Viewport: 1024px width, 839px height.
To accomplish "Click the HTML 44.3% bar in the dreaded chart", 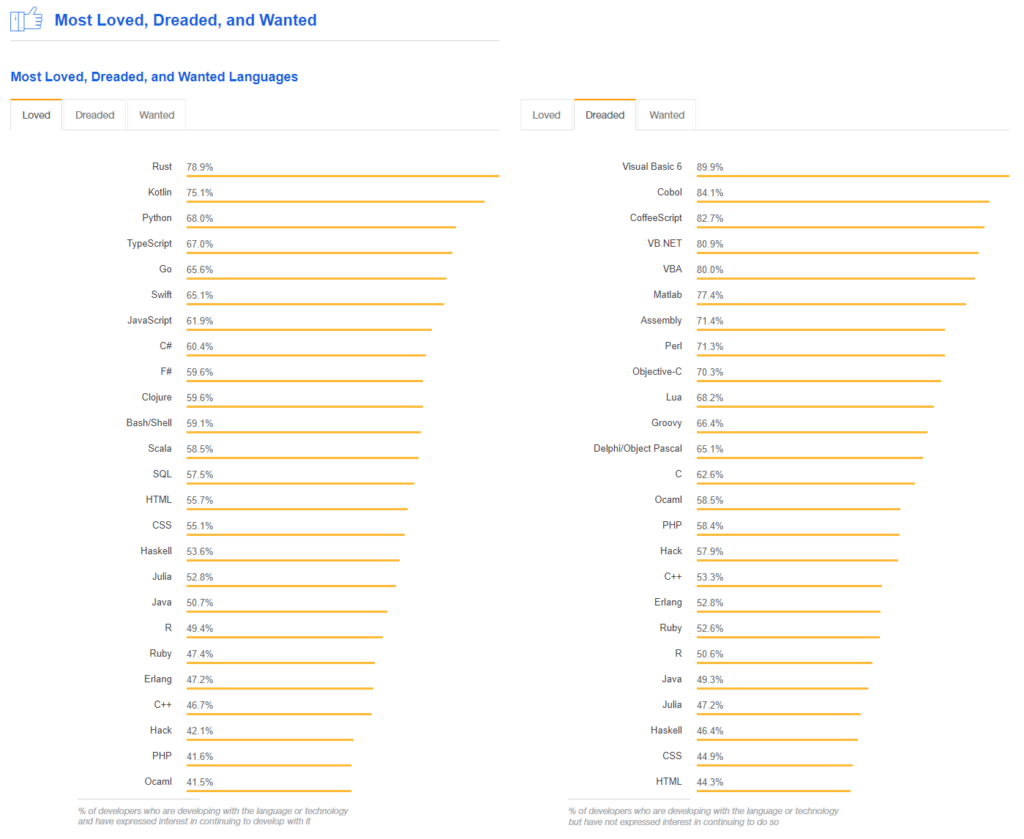I will point(773,791).
